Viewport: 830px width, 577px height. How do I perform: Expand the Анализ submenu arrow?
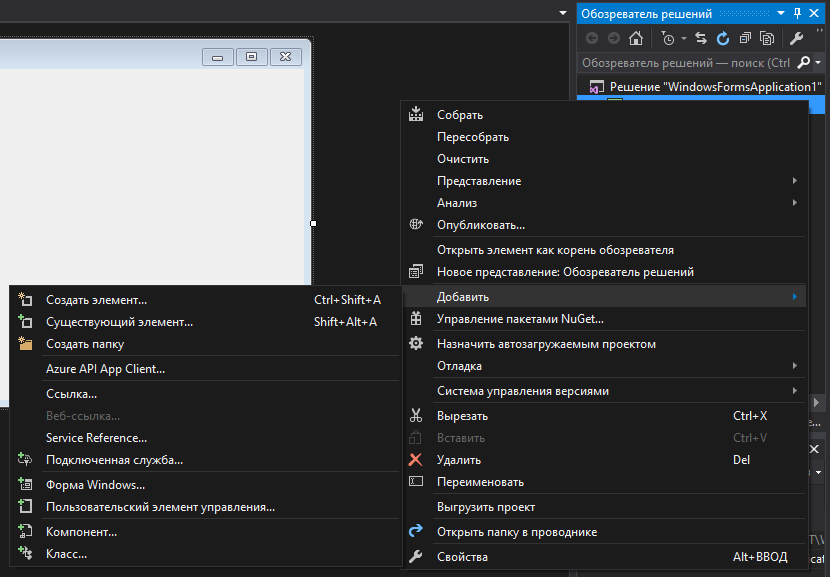coord(795,203)
